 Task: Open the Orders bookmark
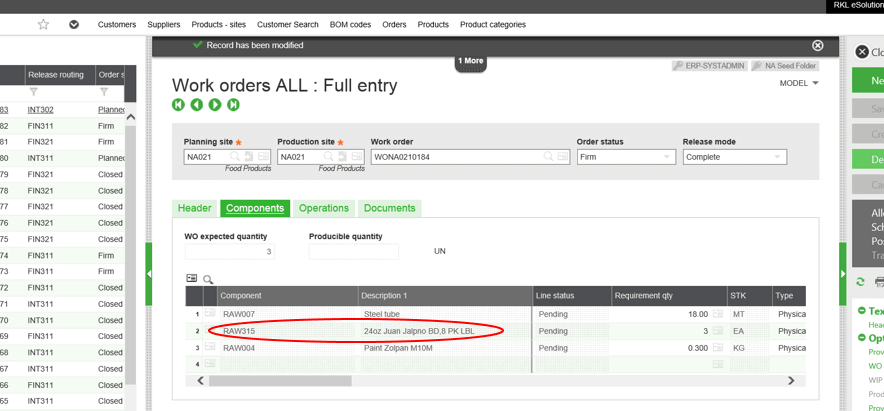[x=394, y=24]
